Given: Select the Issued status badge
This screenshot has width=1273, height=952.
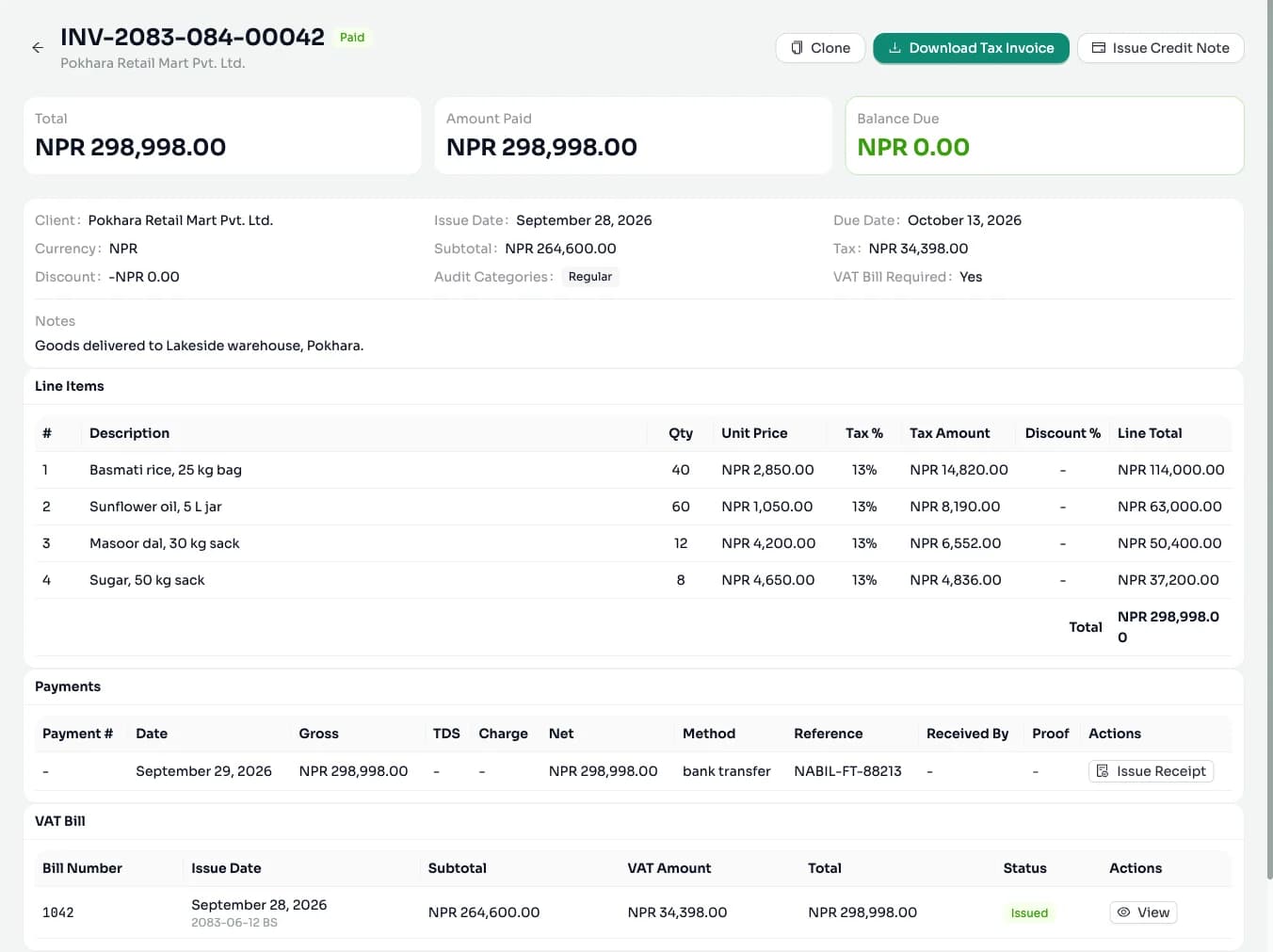Looking at the screenshot, I should point(1029,913).
